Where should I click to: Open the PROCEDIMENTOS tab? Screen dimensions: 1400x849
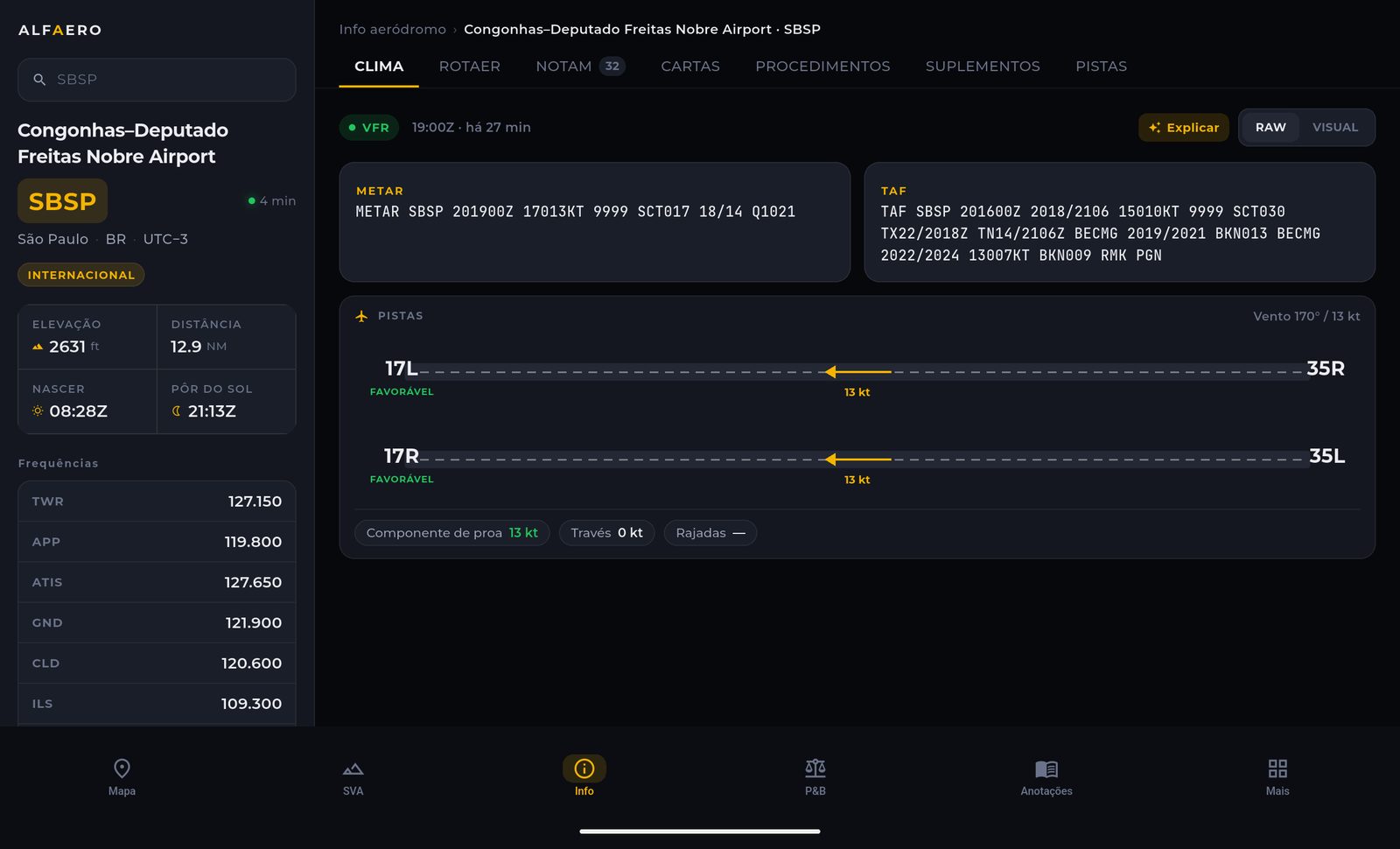click(x=822, y=66)
